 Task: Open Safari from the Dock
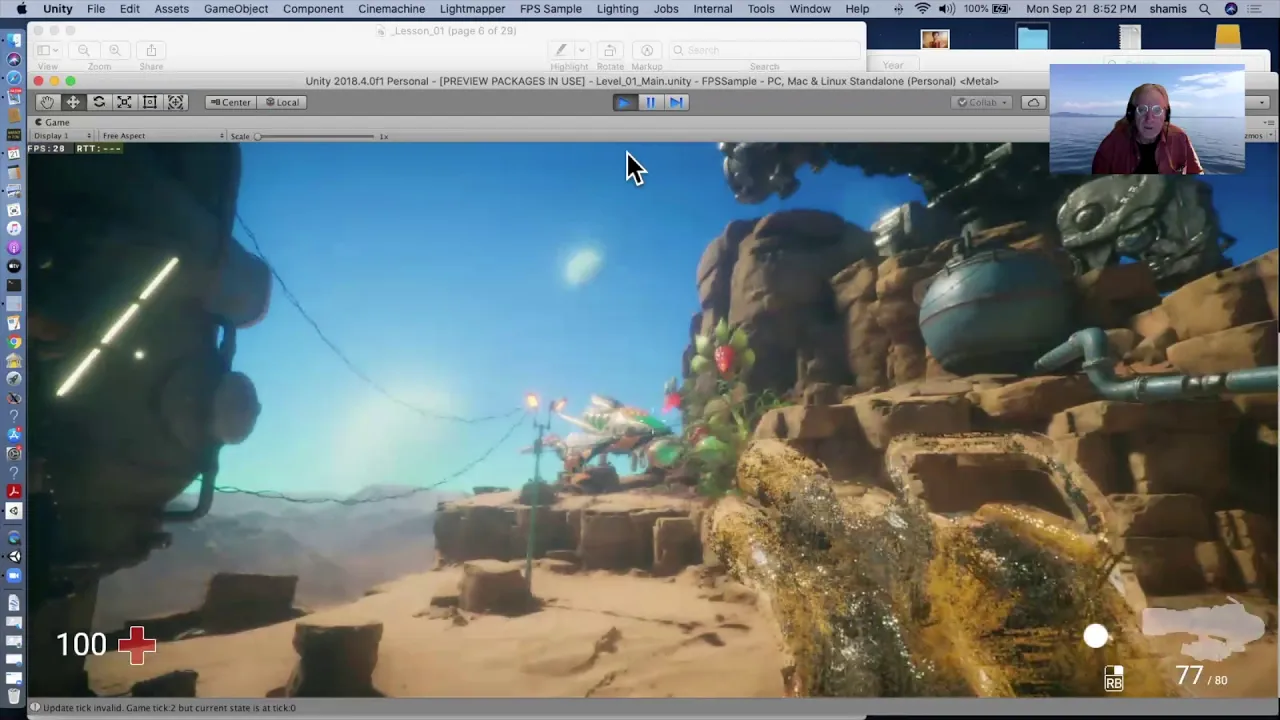point(14,79)
